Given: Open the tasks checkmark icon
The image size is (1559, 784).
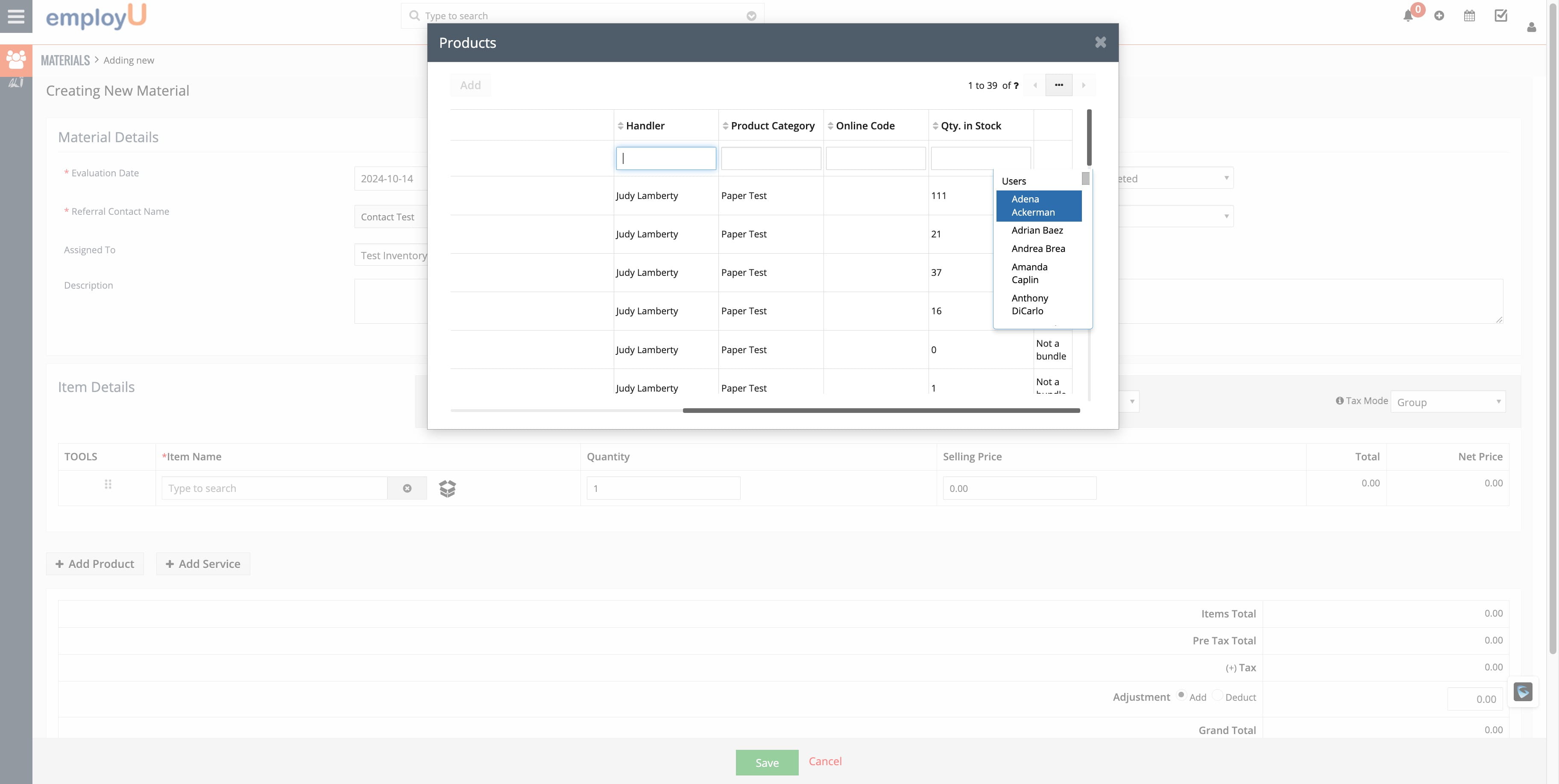Looking at the screenshot, I should tap(1501, 16).
